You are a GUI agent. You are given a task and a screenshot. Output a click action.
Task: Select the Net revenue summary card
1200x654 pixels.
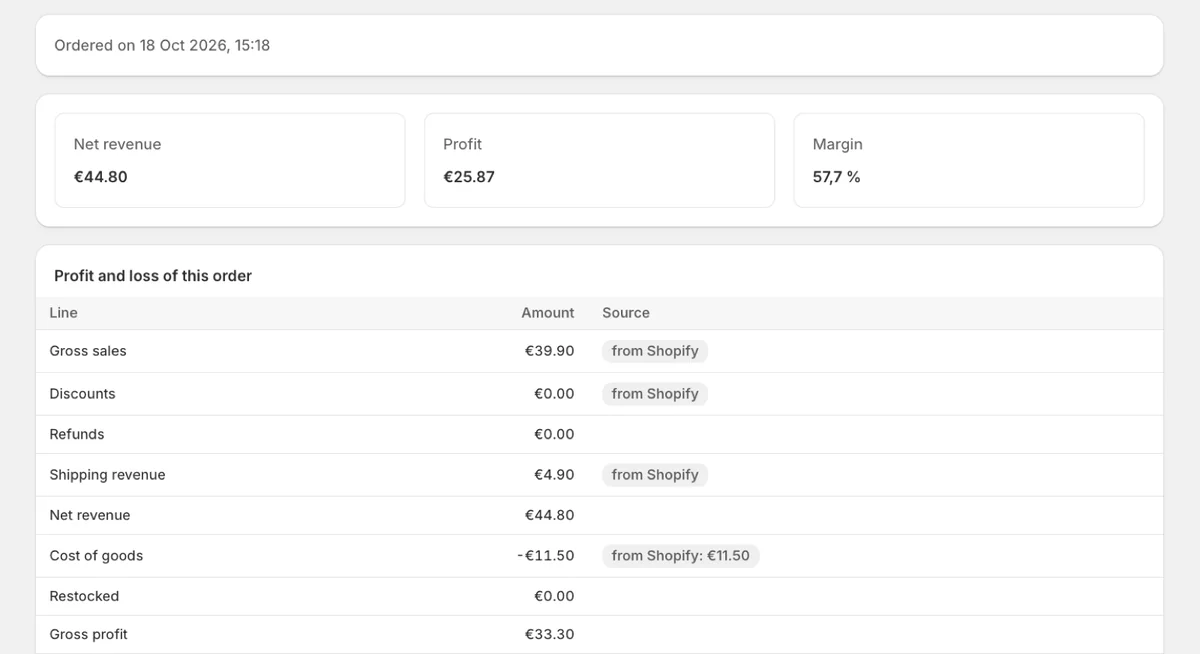click(x=230, y=160)
